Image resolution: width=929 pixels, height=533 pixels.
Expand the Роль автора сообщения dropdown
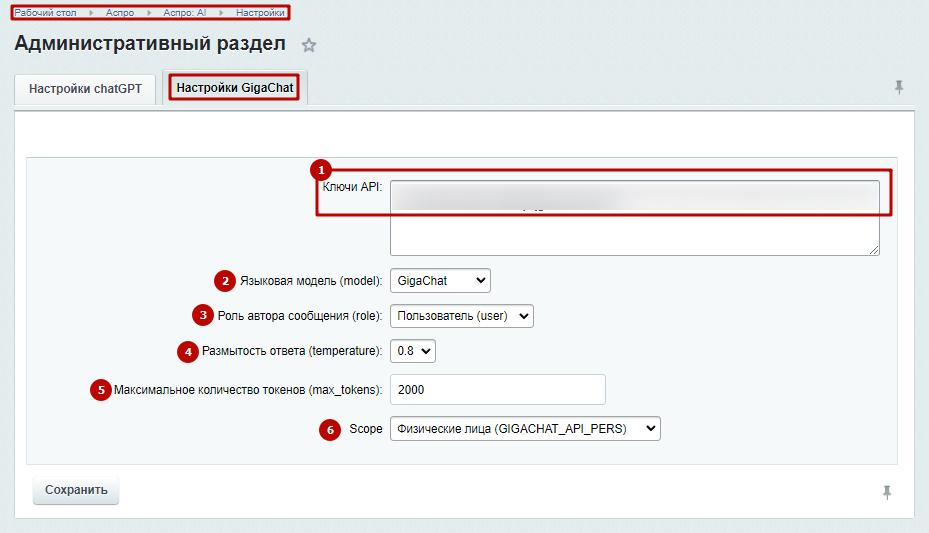462,316
